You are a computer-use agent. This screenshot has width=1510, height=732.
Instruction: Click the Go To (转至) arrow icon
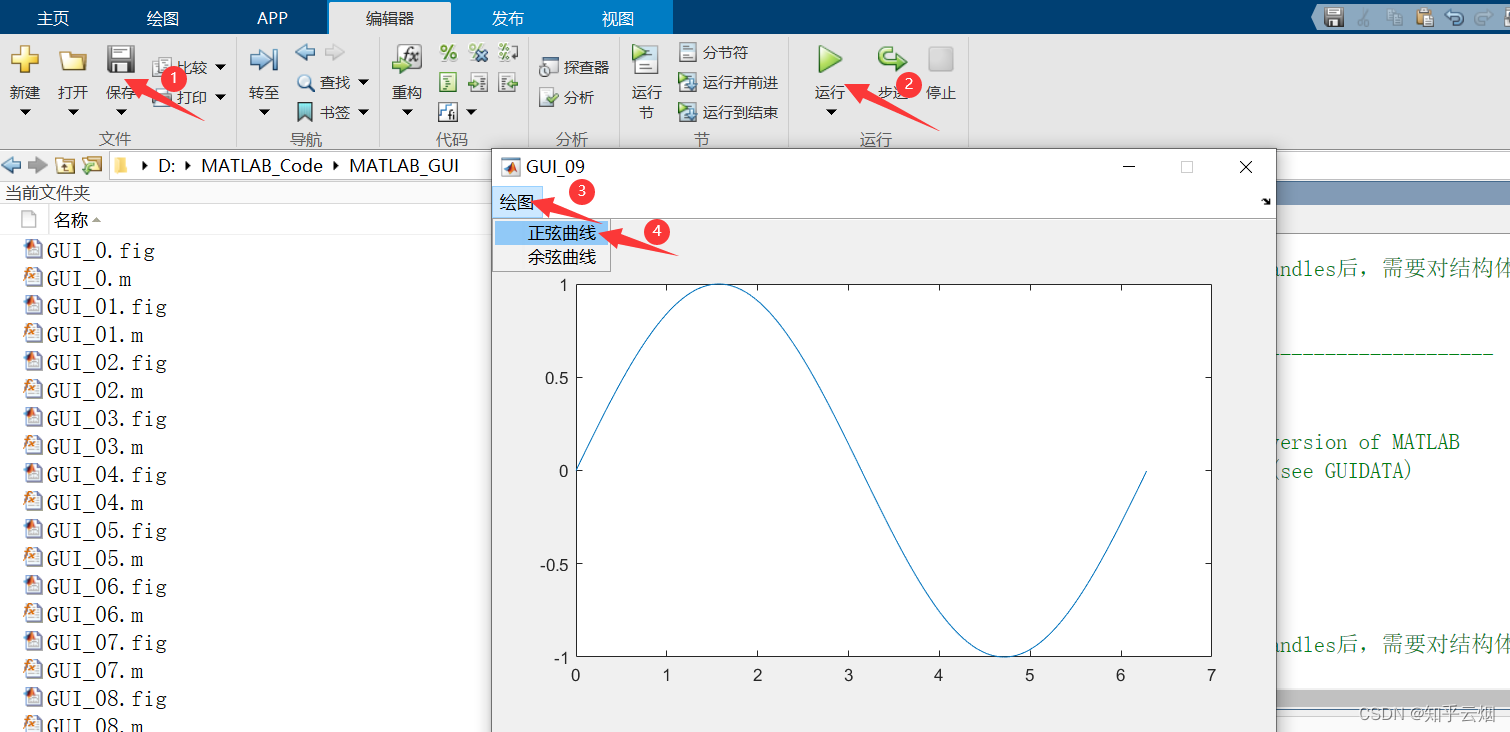coord(264,60)
